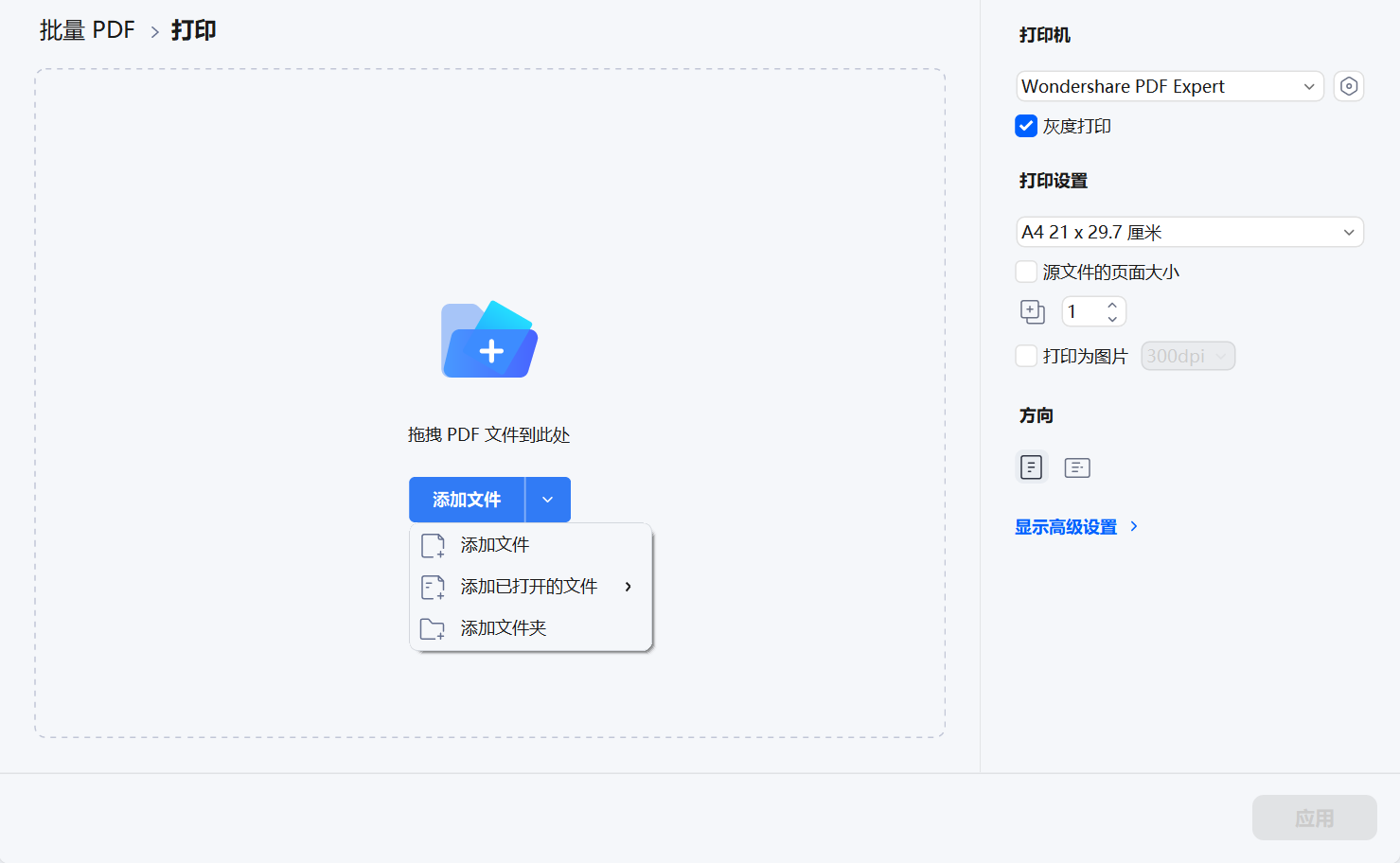Select the portrait orientation icon
The height and width of the screenshot is (863, 1400).
[1031, 467]
